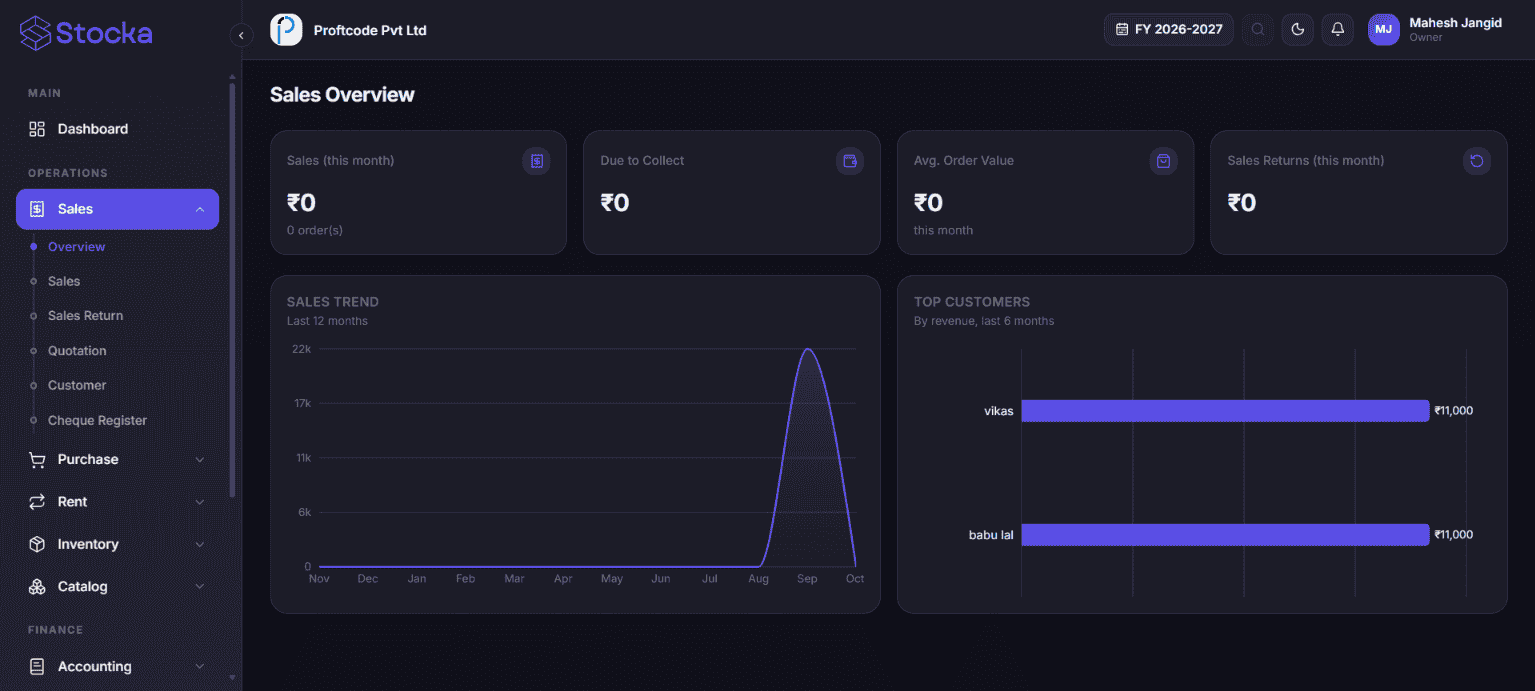Expand the Inventory menu chevron
1535x691 pixels.
[x=200, y=545]
